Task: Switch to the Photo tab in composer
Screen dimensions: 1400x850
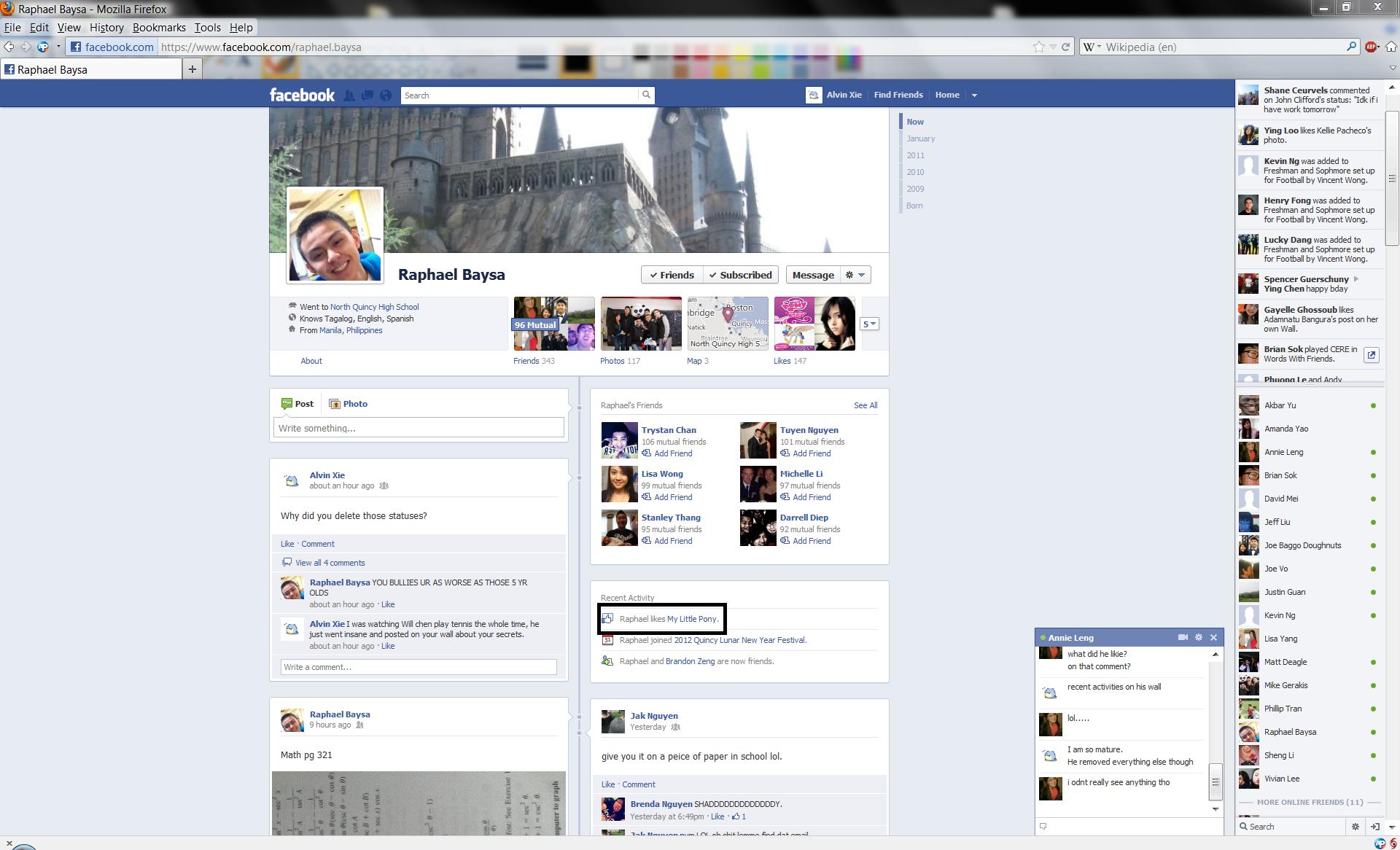Action: tap(349, 404)
